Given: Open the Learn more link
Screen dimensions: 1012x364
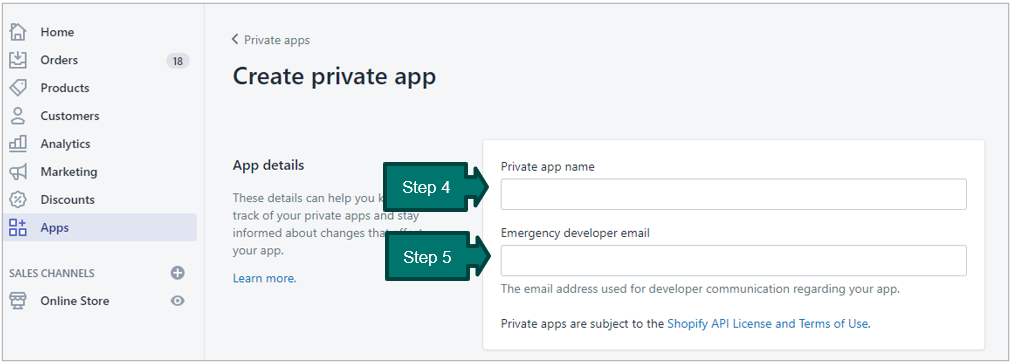Looking at the screenshot, I should tap(265, 279).
